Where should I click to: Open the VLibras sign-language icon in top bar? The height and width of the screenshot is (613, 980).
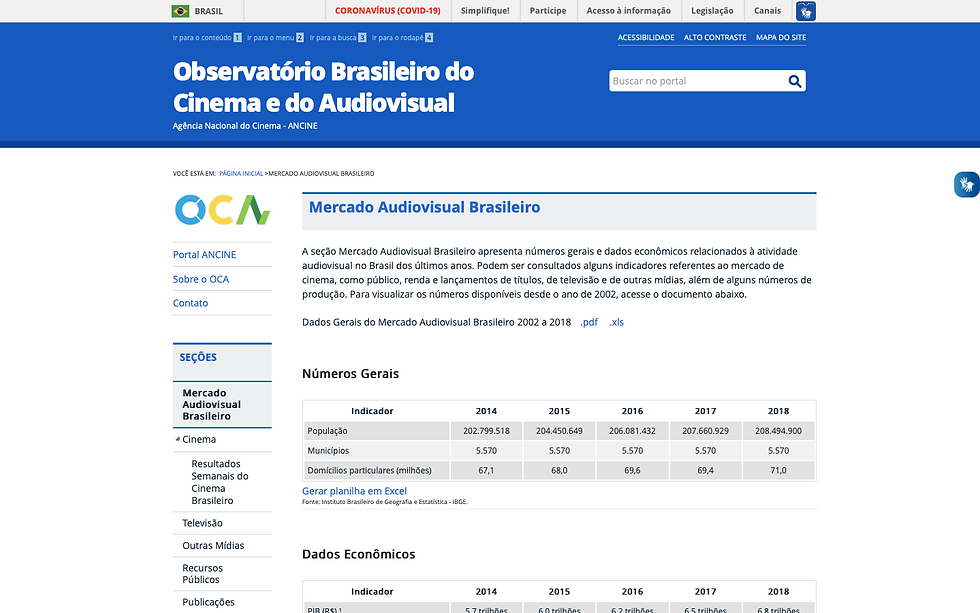[806, 11]
